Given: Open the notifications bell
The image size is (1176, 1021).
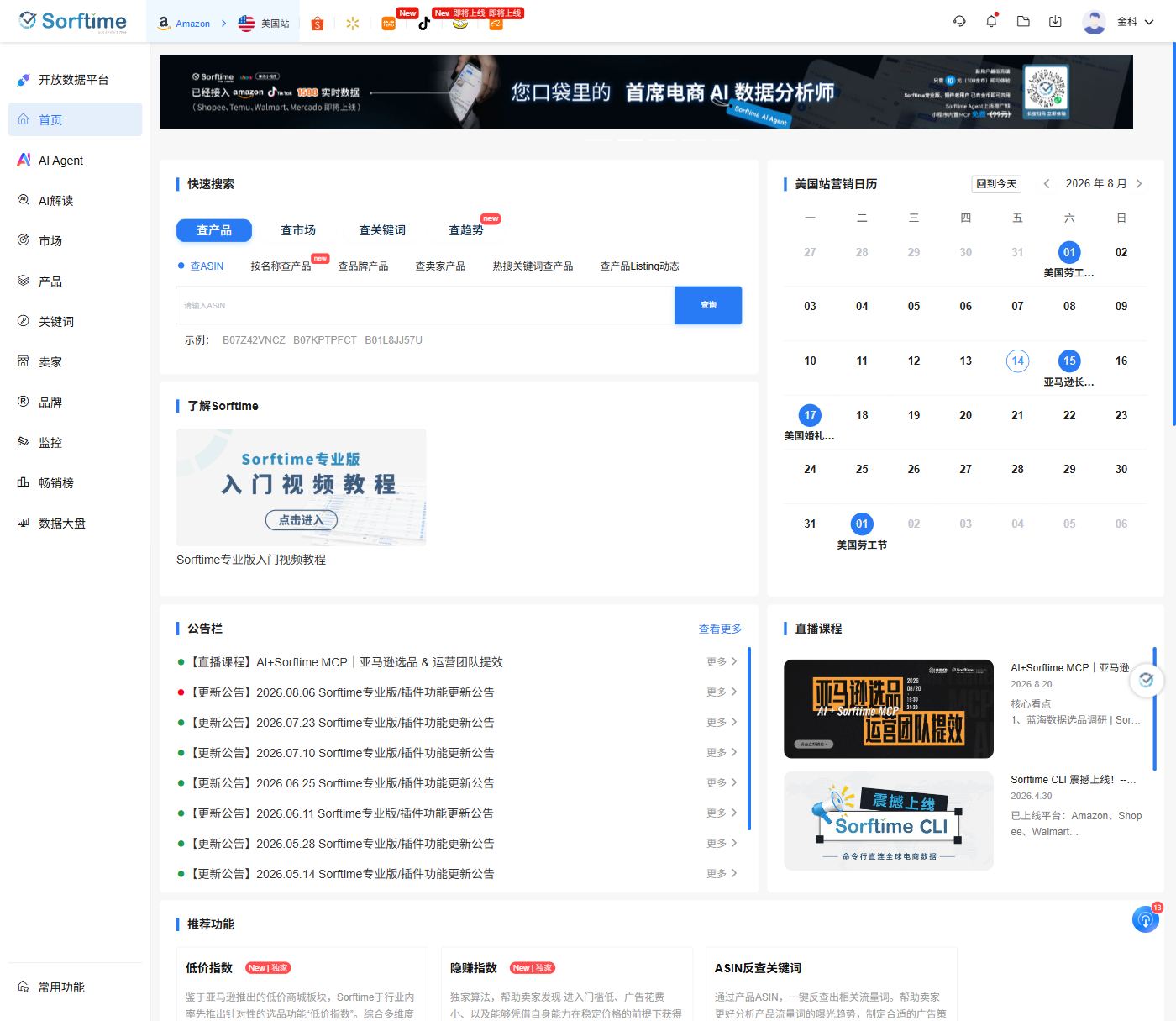Looking at the screenshot, I should (991, 22).
